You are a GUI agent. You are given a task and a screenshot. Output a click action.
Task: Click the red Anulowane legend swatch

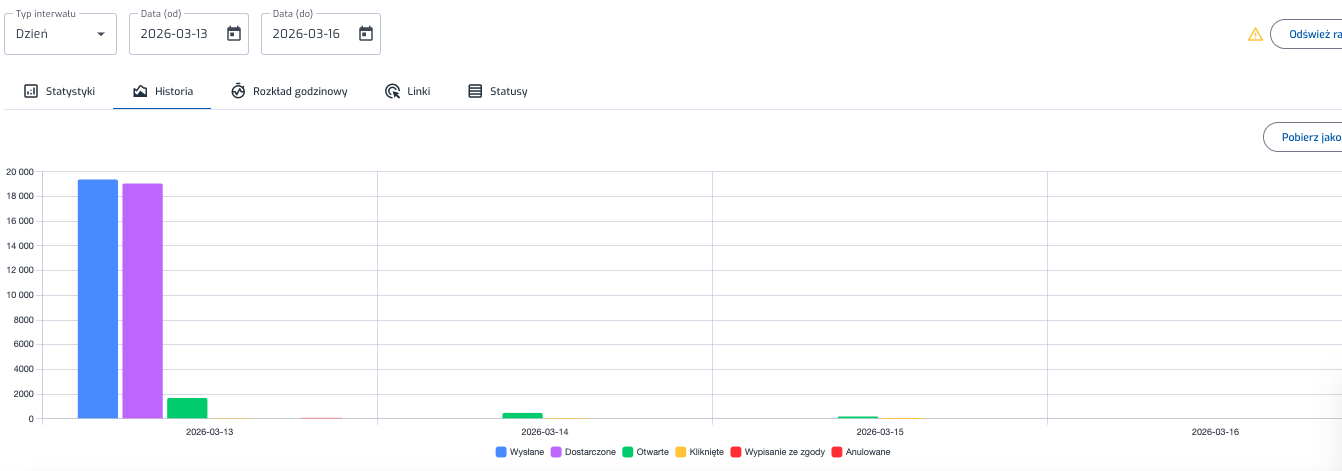(x=837, y=452)
